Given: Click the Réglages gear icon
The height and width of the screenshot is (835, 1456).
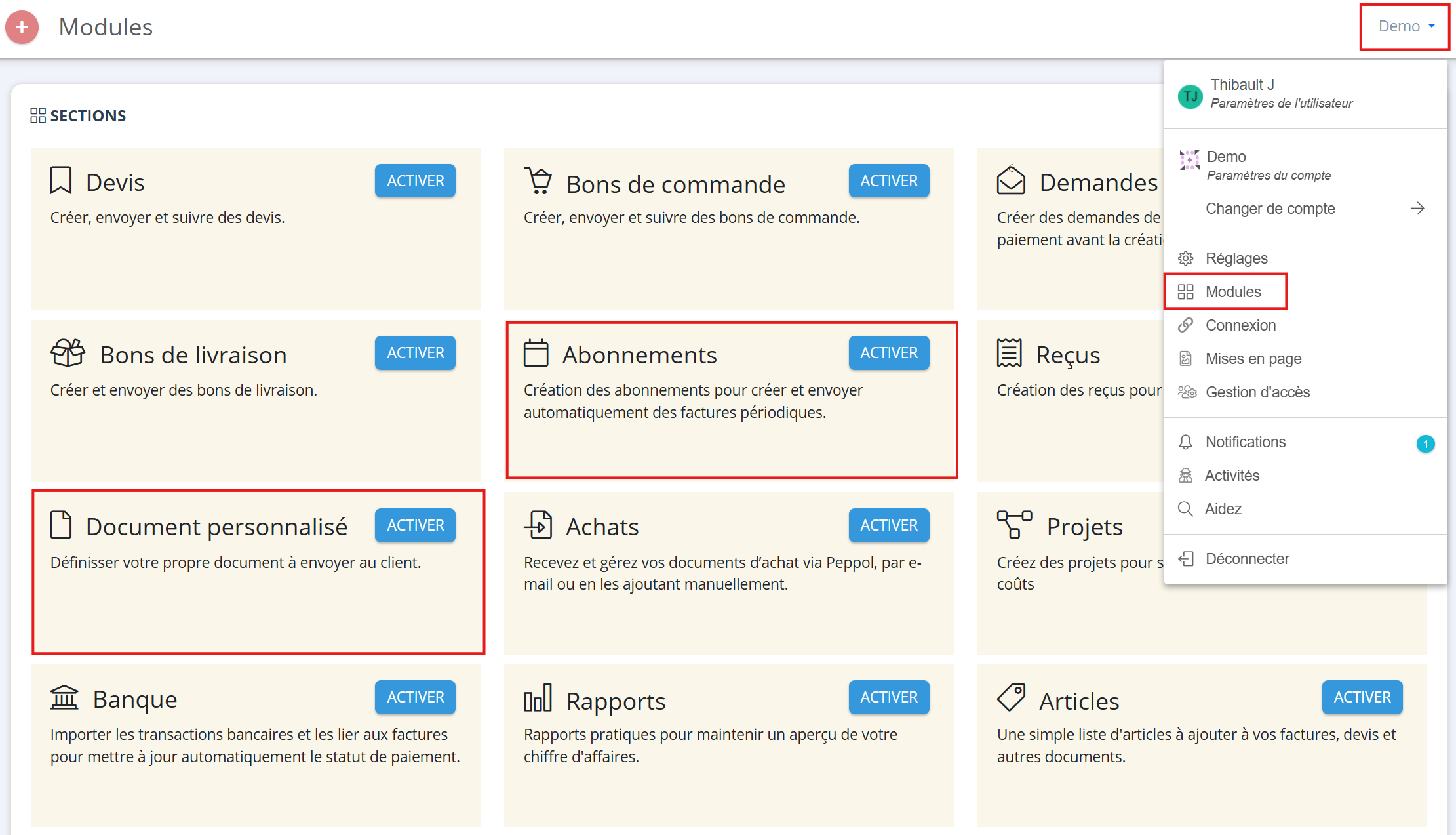Looking at the screenshot, I should pos(1186,258).
